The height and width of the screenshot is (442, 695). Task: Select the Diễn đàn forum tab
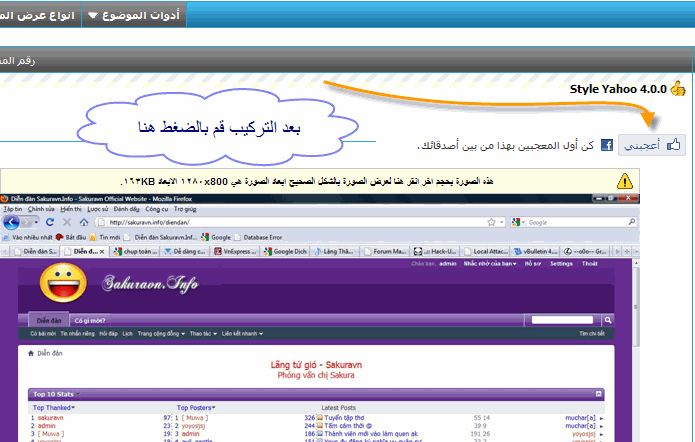click(43, 321)
